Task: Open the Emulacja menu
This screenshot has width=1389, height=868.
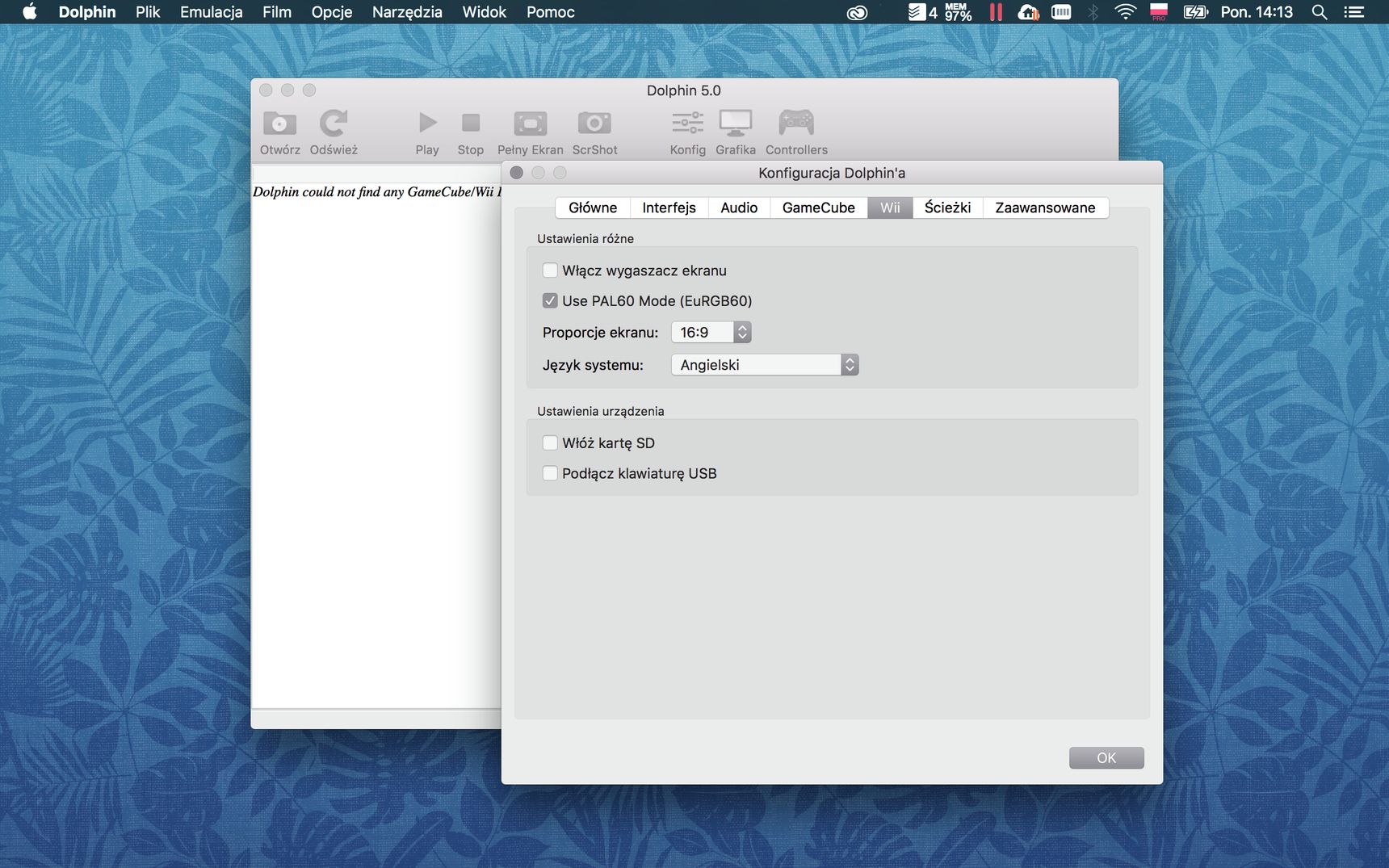Action: tap(212, 12)
